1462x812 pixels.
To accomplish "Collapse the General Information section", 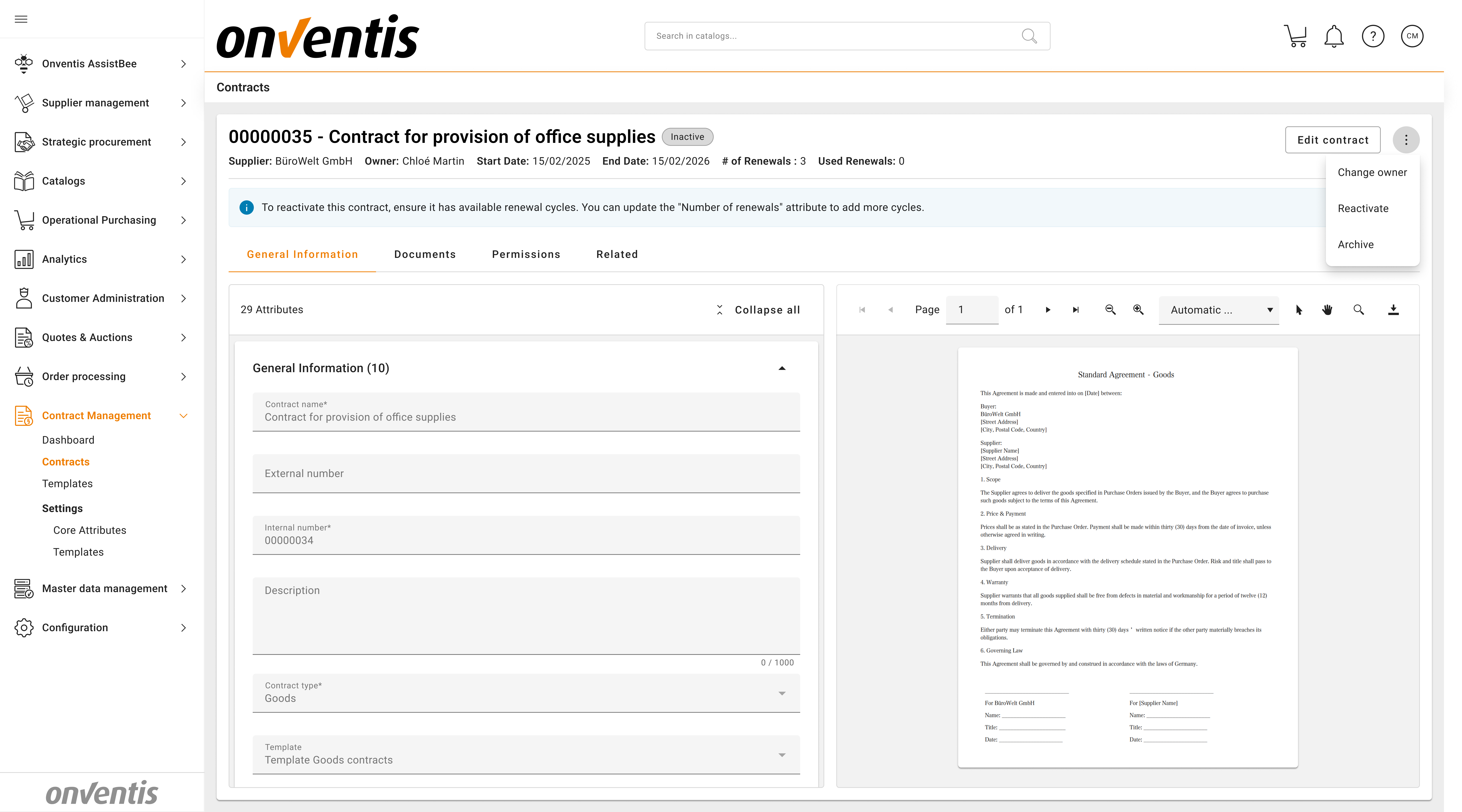I will tap(782, 368).
